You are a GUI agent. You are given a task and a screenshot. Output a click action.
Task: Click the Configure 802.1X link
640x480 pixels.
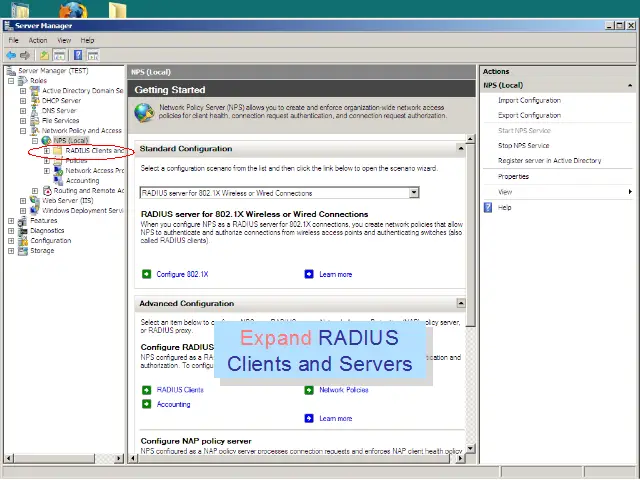[182, 274]
